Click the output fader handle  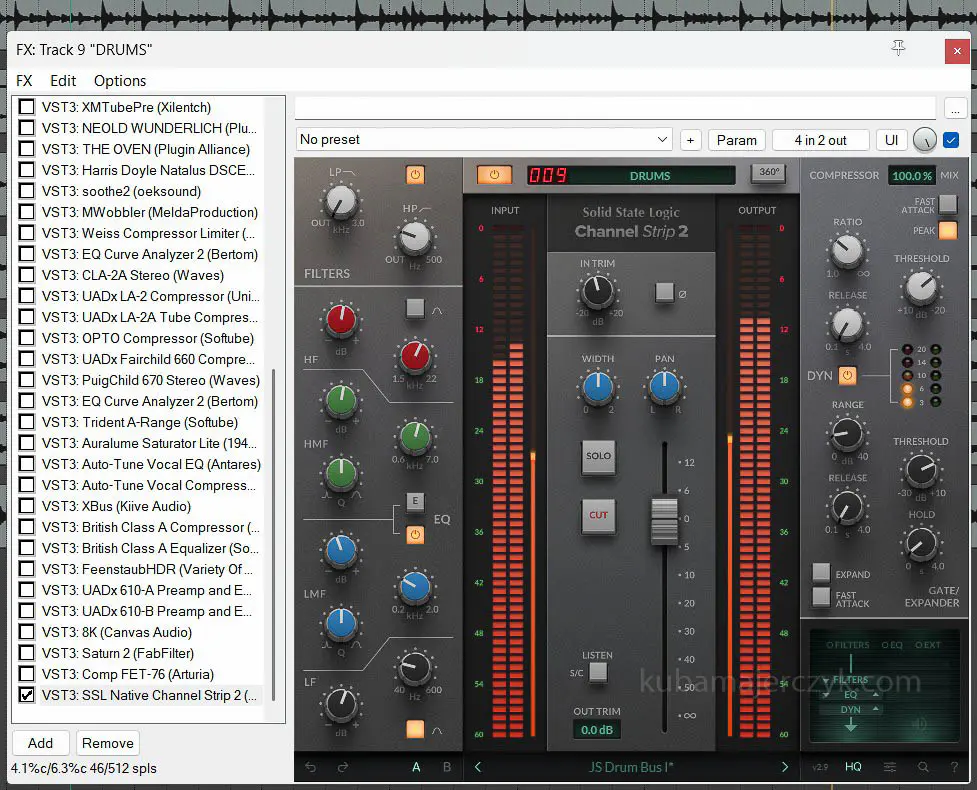click(x=664, y=520)
